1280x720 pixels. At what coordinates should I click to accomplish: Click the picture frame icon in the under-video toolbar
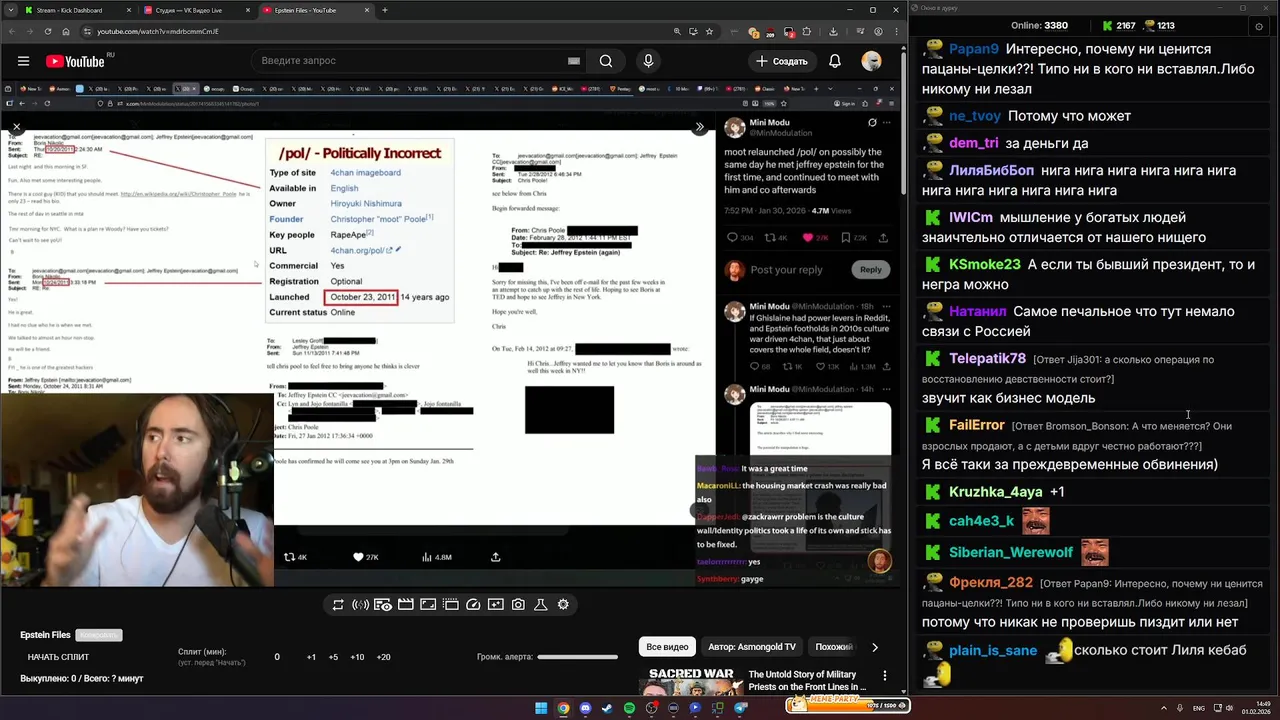[x=428, y=605]
